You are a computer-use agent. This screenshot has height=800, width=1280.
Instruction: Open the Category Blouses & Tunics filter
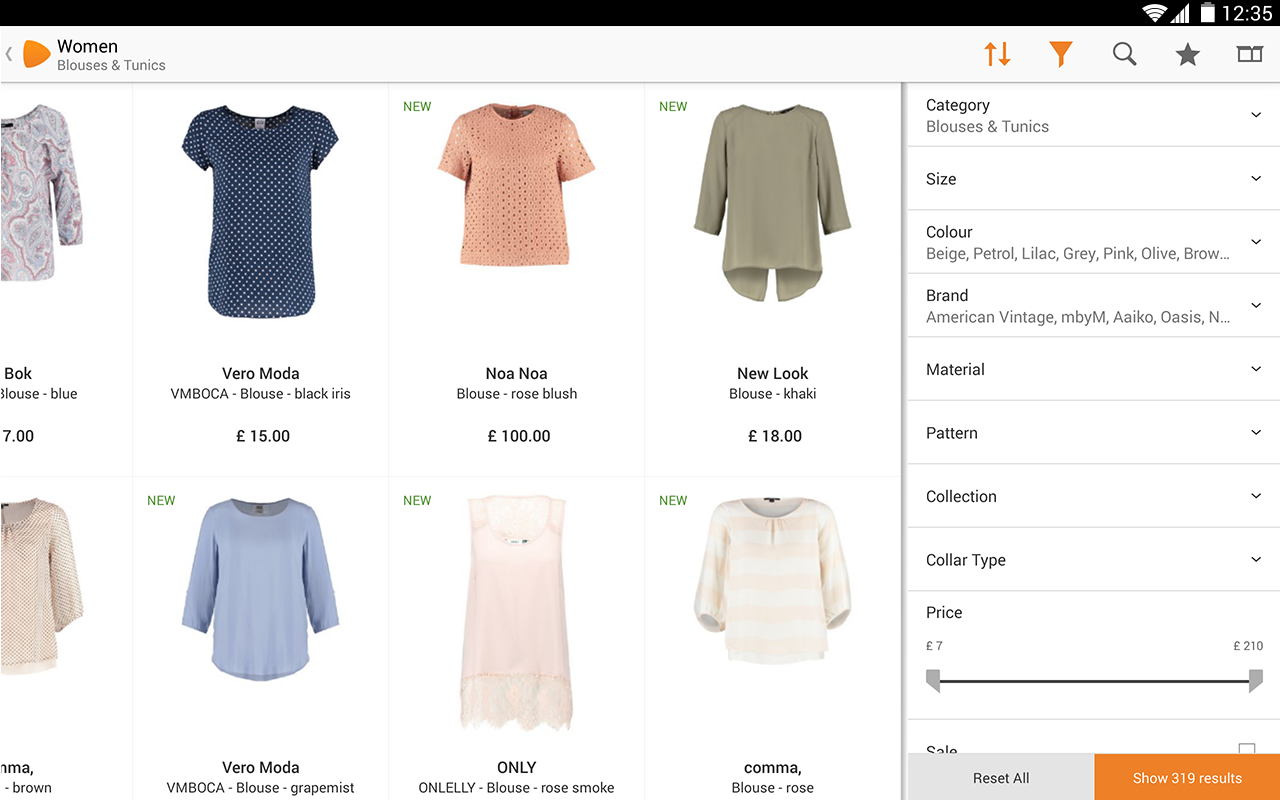[1092, 115]
